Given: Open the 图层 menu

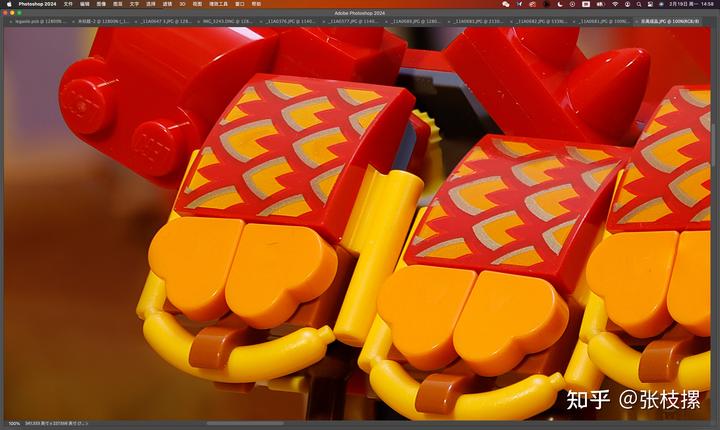Looking at the screenshot, I should pos(118,4).
